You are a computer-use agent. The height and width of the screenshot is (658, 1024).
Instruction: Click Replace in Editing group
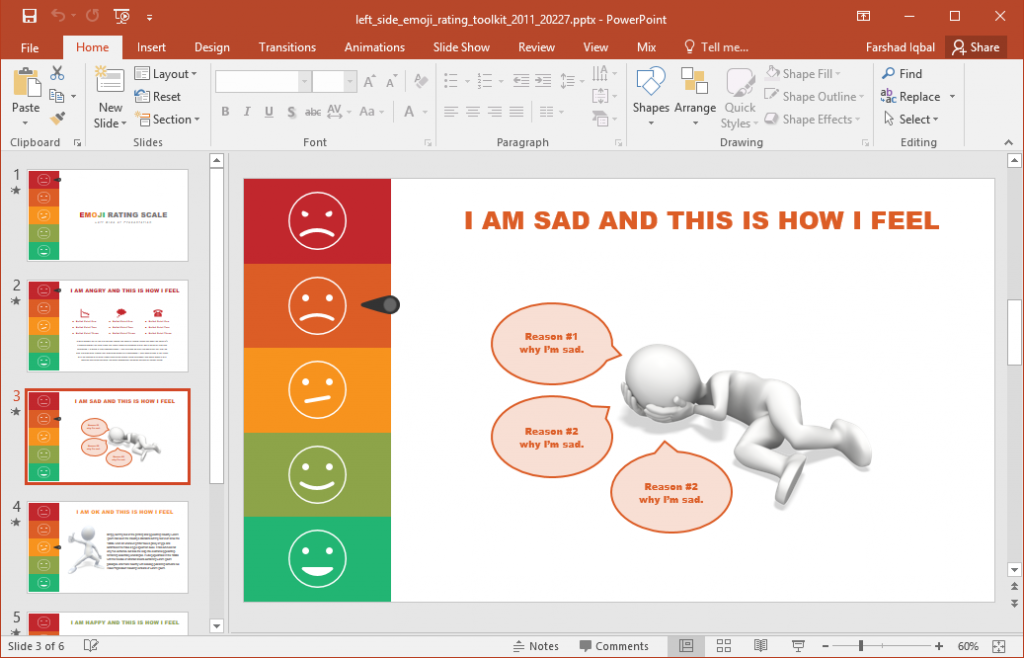pos(910,97)
